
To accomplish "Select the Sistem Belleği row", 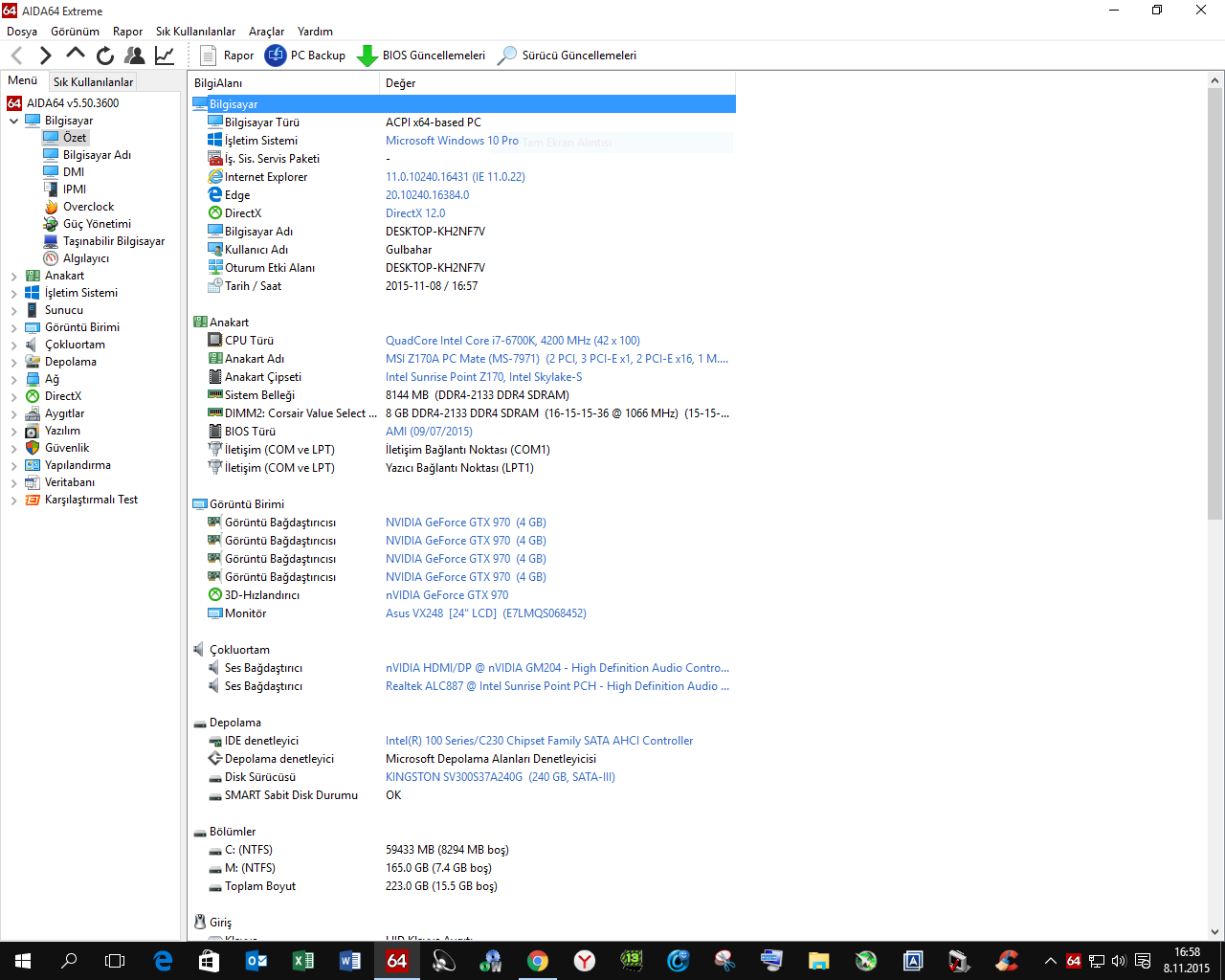I will (x=463, y=395).
